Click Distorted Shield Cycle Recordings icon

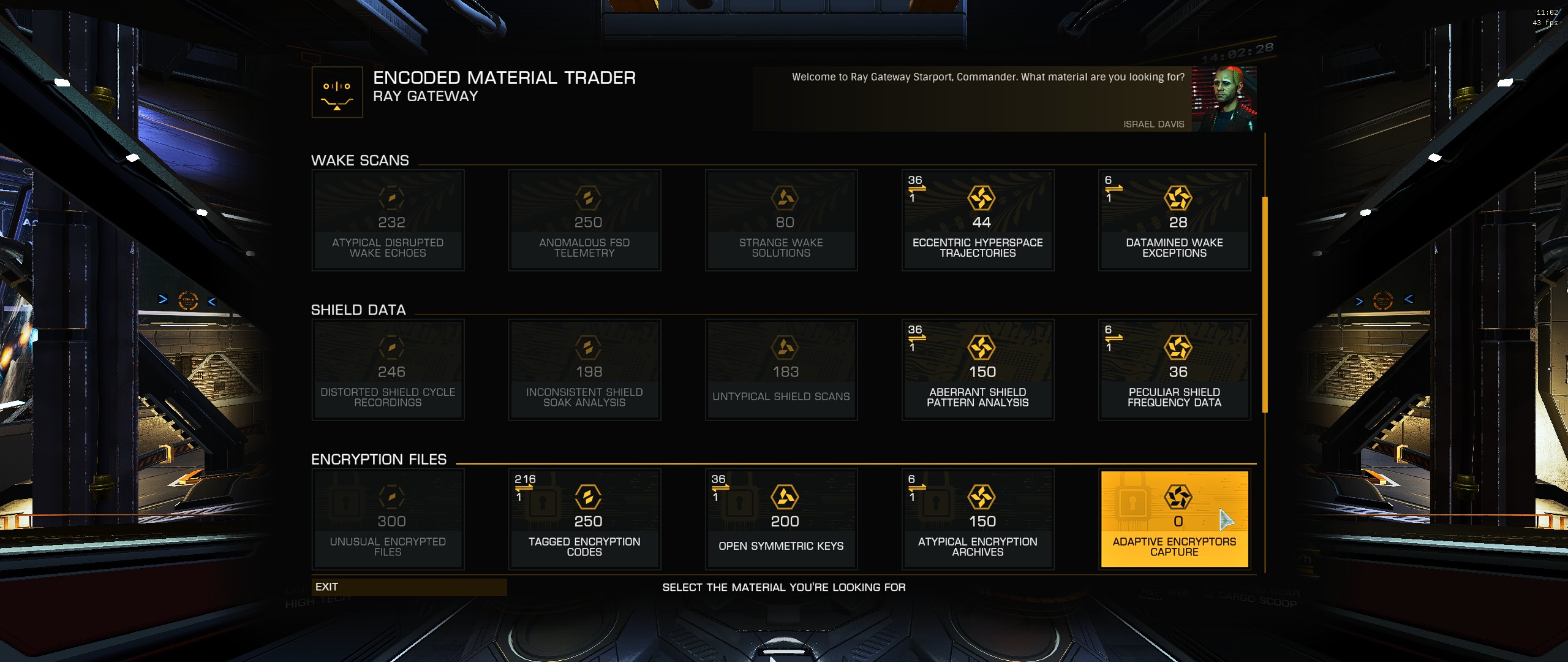point(391,348)
